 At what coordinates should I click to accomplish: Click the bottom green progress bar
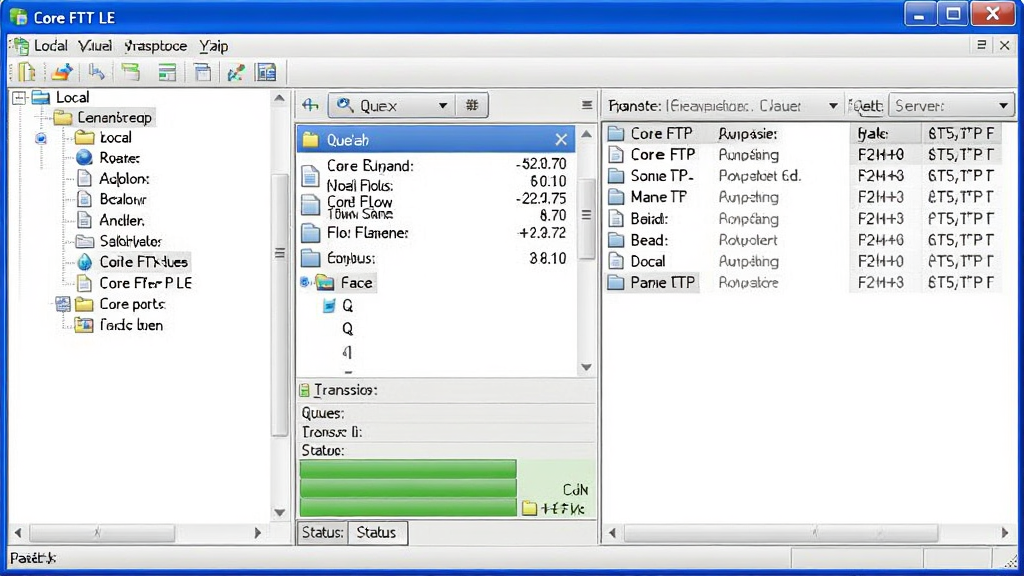(408, 507)
